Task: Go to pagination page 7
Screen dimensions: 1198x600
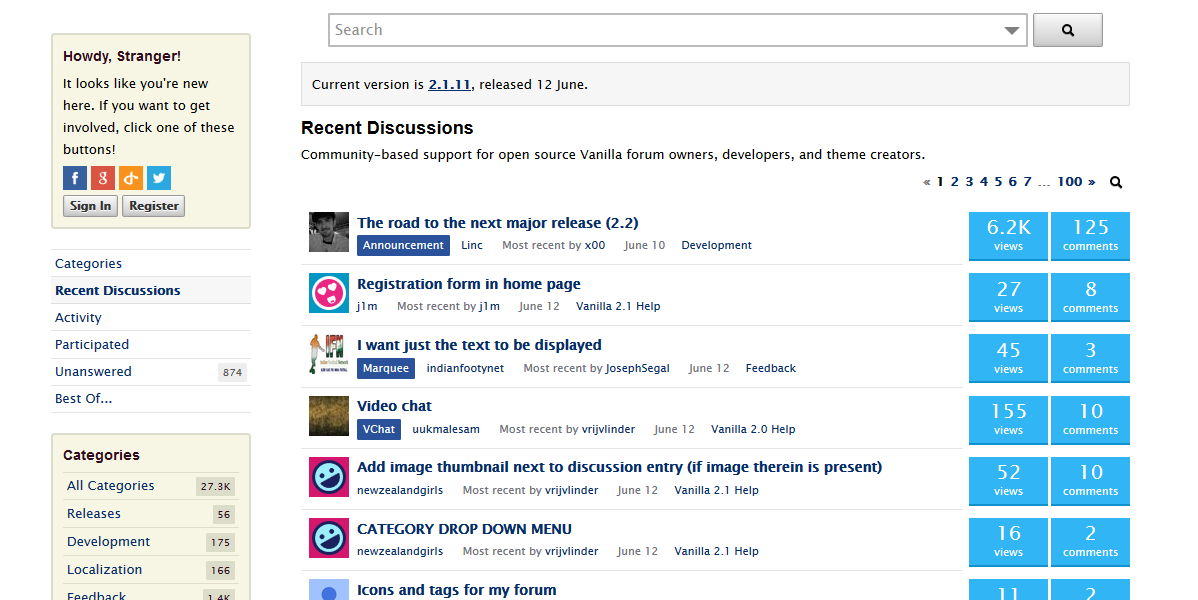Action: click(x=1027, y=182)
